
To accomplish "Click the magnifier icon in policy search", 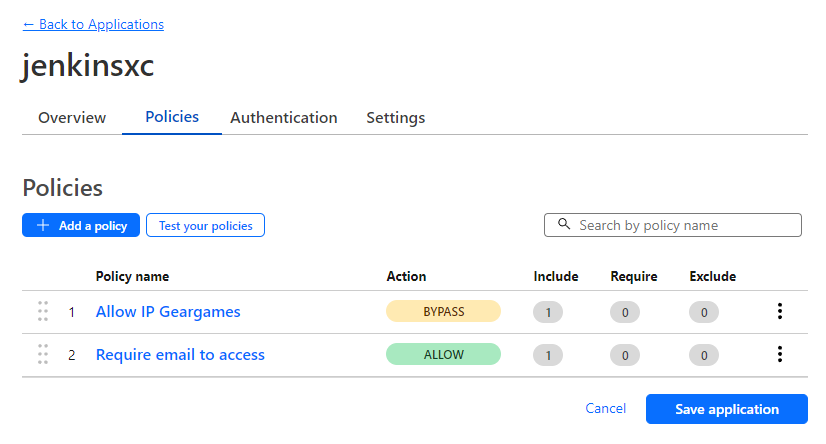I will pyautogui.click(x=564, y=225).
